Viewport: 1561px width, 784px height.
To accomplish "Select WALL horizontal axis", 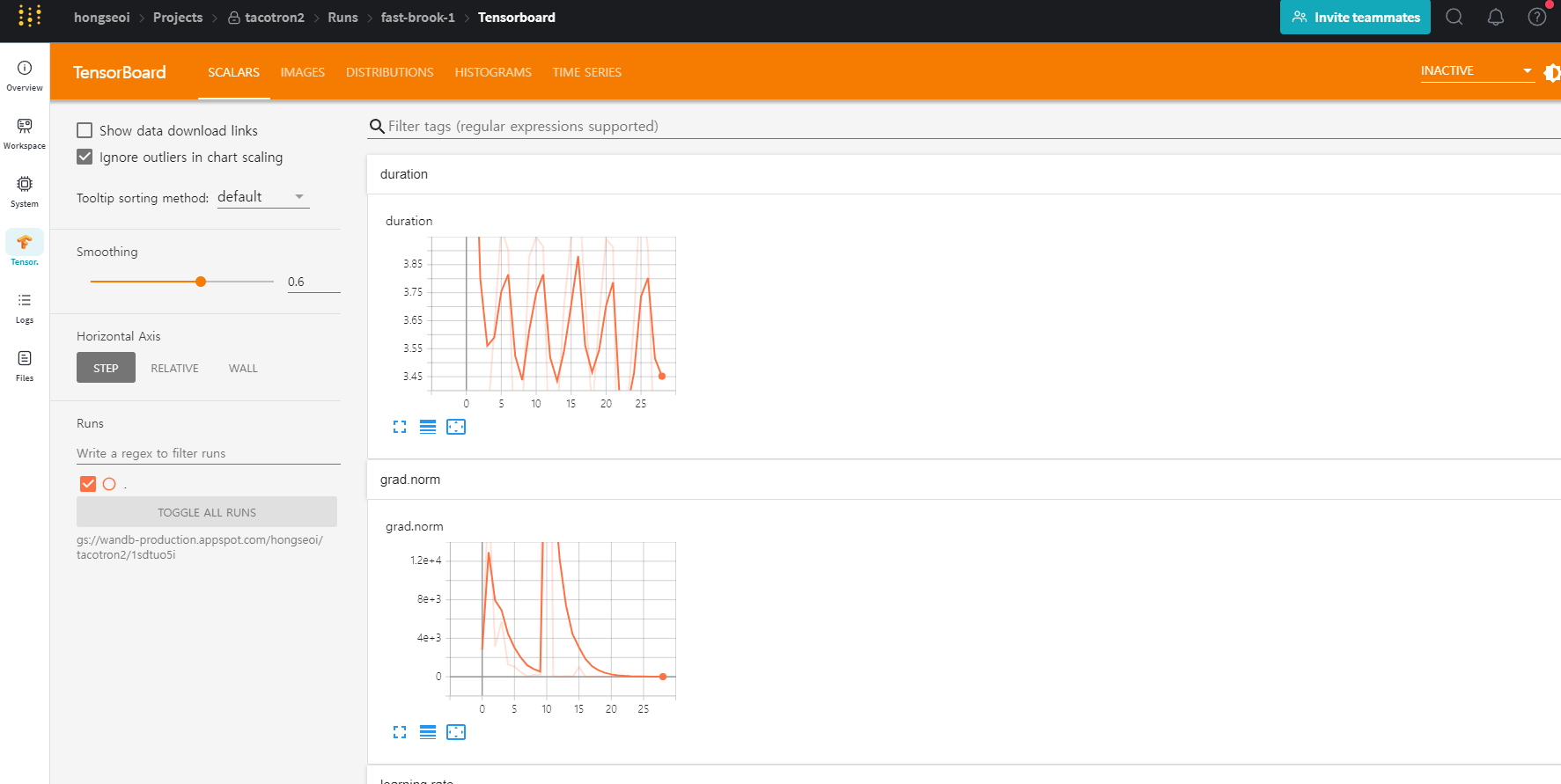I will tap(243, 368).
